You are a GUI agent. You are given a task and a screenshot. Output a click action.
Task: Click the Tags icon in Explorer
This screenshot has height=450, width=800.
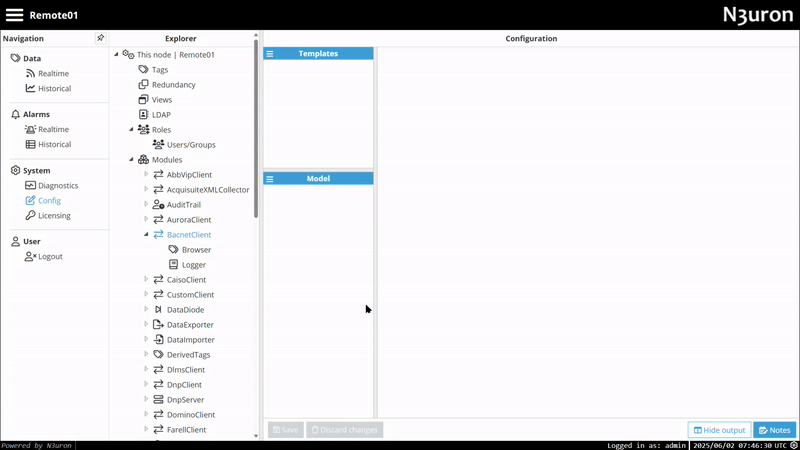pos(143,69)
